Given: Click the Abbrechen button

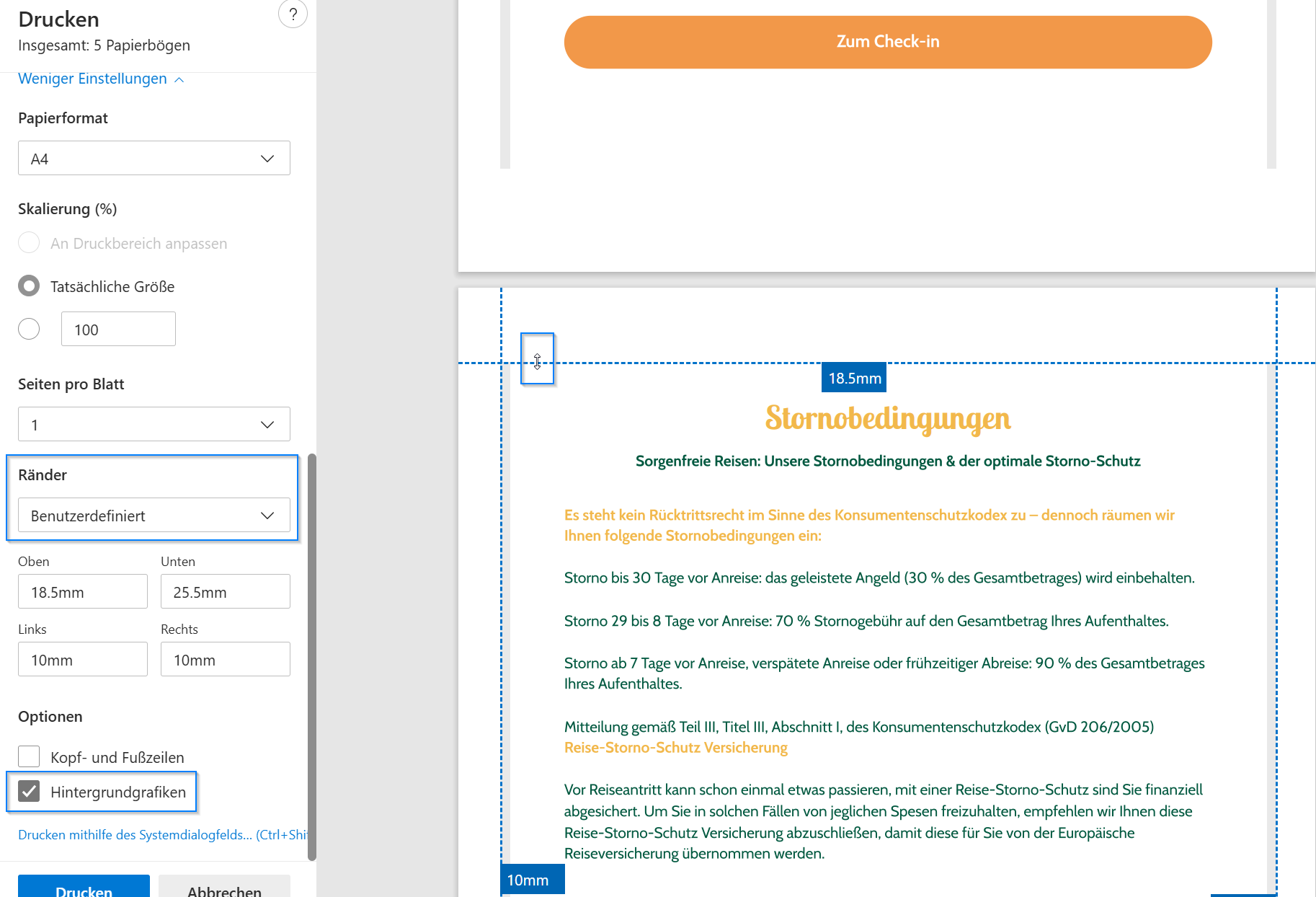Looking at the screenshot, I should tap(224, 890).
